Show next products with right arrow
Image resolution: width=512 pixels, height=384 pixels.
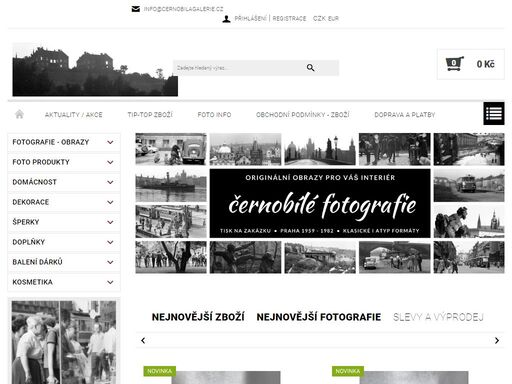coord(497,340)
